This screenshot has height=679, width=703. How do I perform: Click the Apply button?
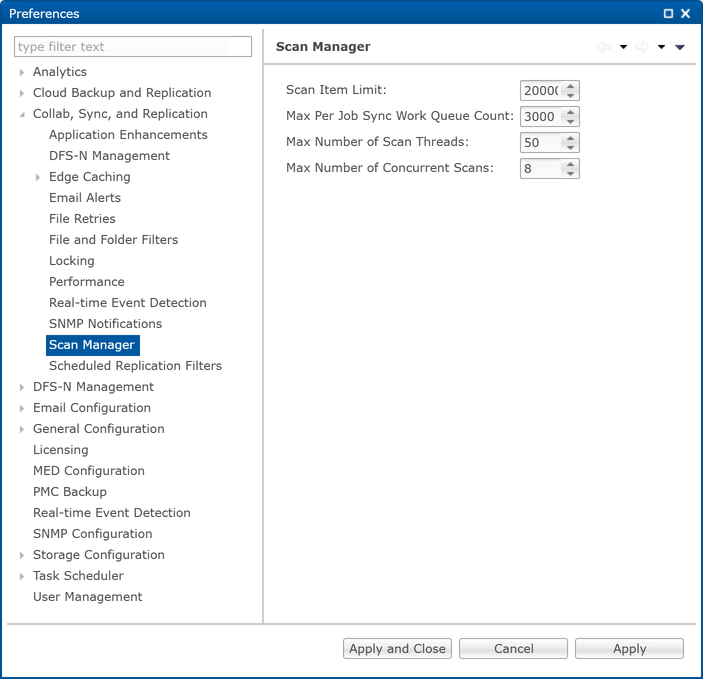tap(629, 649)
